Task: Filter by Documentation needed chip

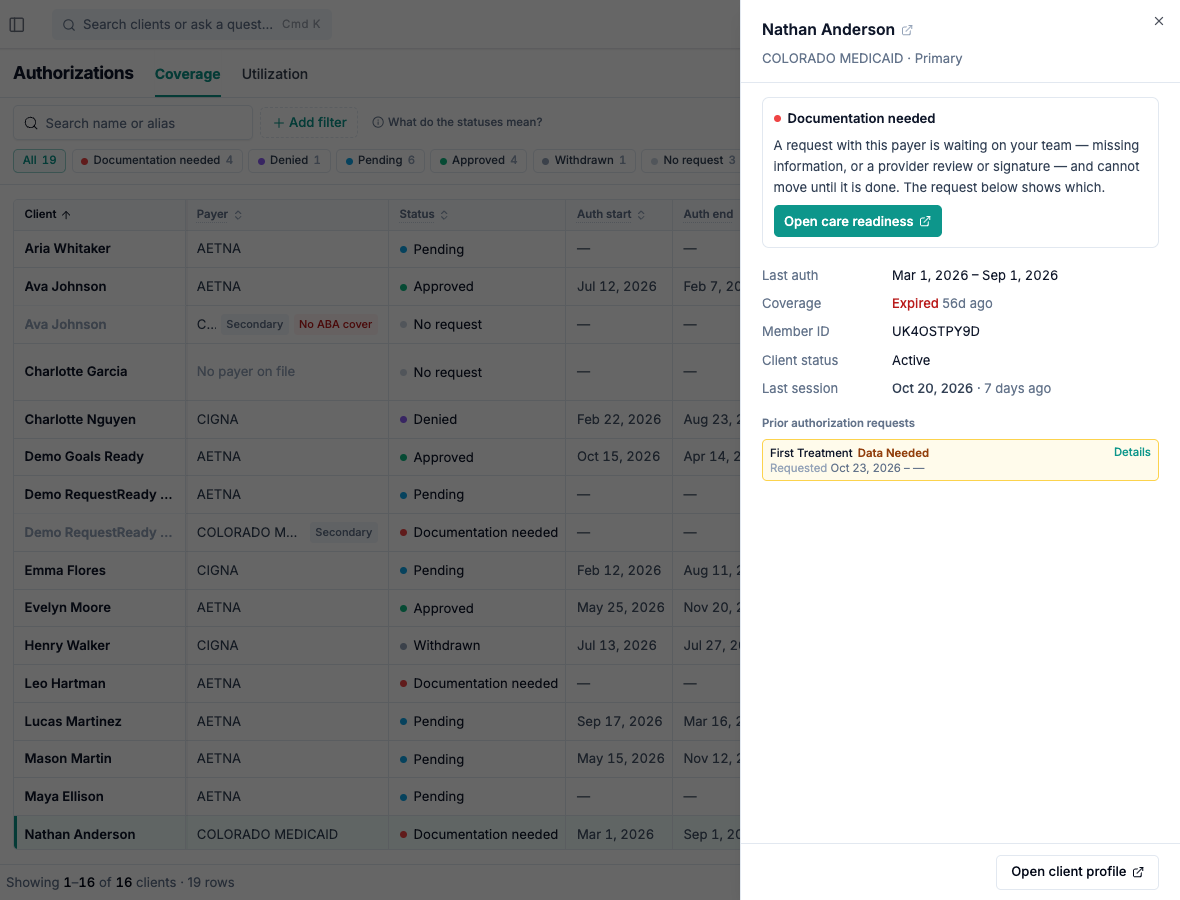Action: tap(157, 160)
